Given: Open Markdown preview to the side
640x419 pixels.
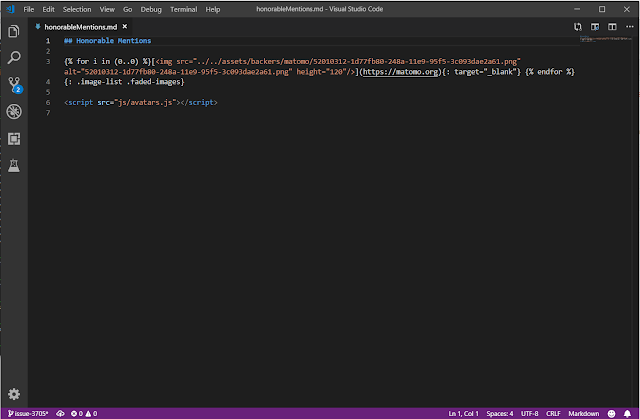Looking at the screenshot, I should click(x=595, y=27).
